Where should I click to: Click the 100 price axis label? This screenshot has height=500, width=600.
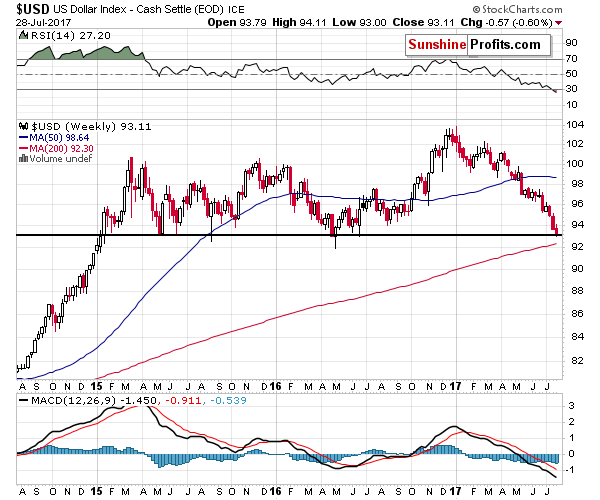tap(574, 164)
